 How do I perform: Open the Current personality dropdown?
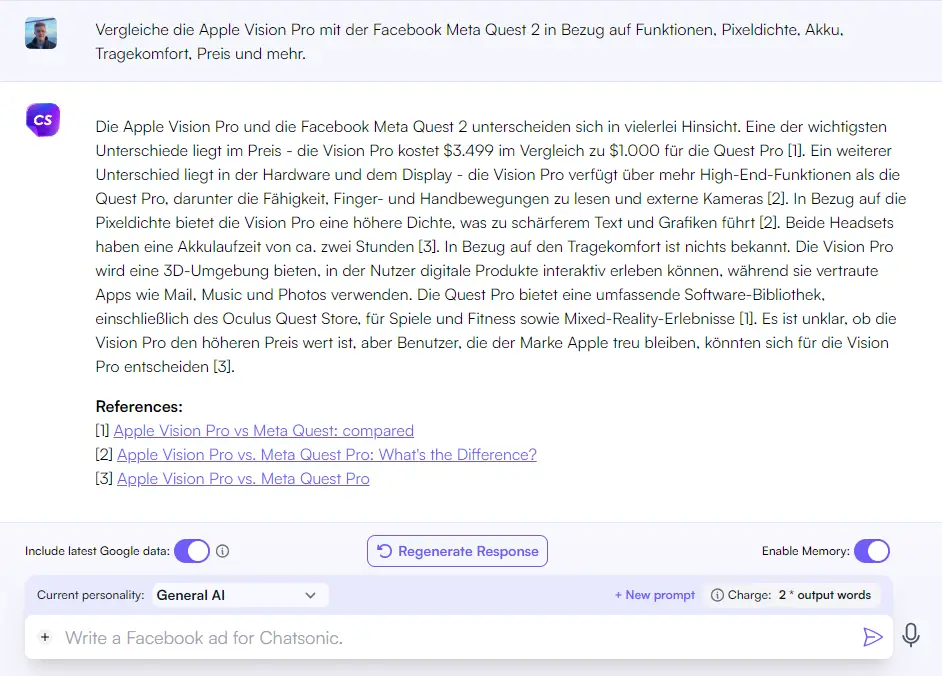click(240, 595)
